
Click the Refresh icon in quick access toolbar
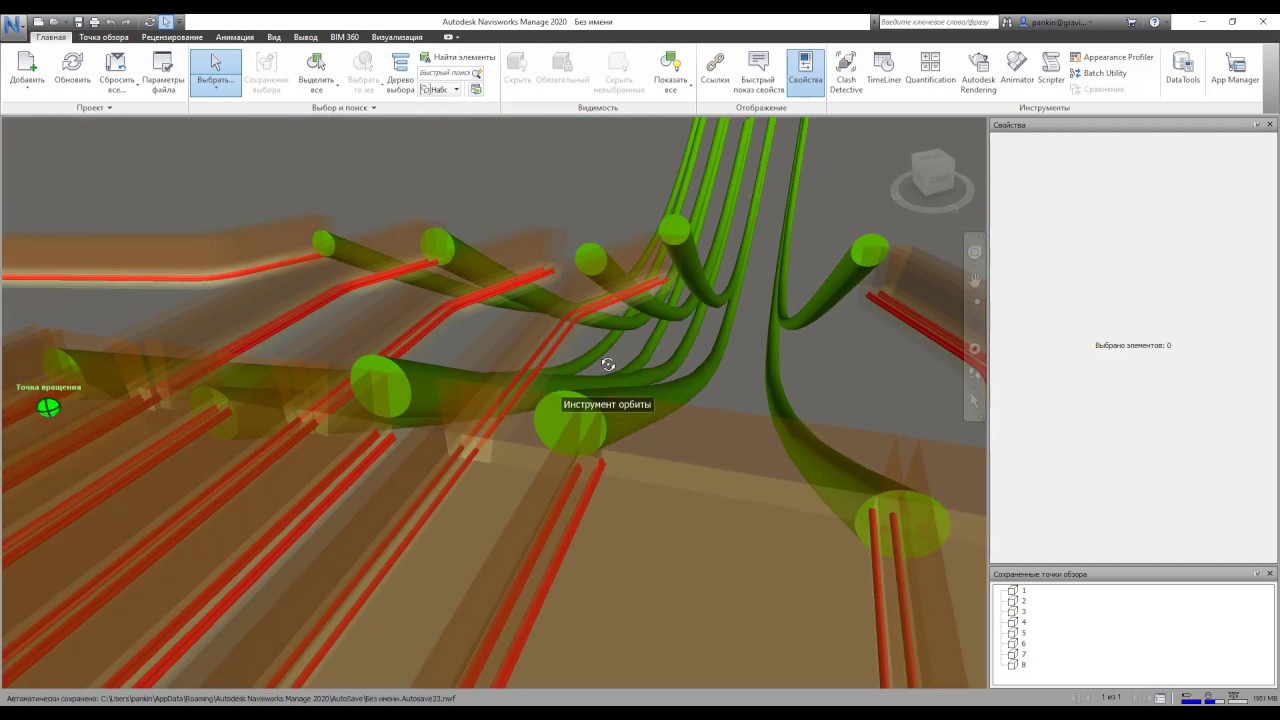click(150, 22)
